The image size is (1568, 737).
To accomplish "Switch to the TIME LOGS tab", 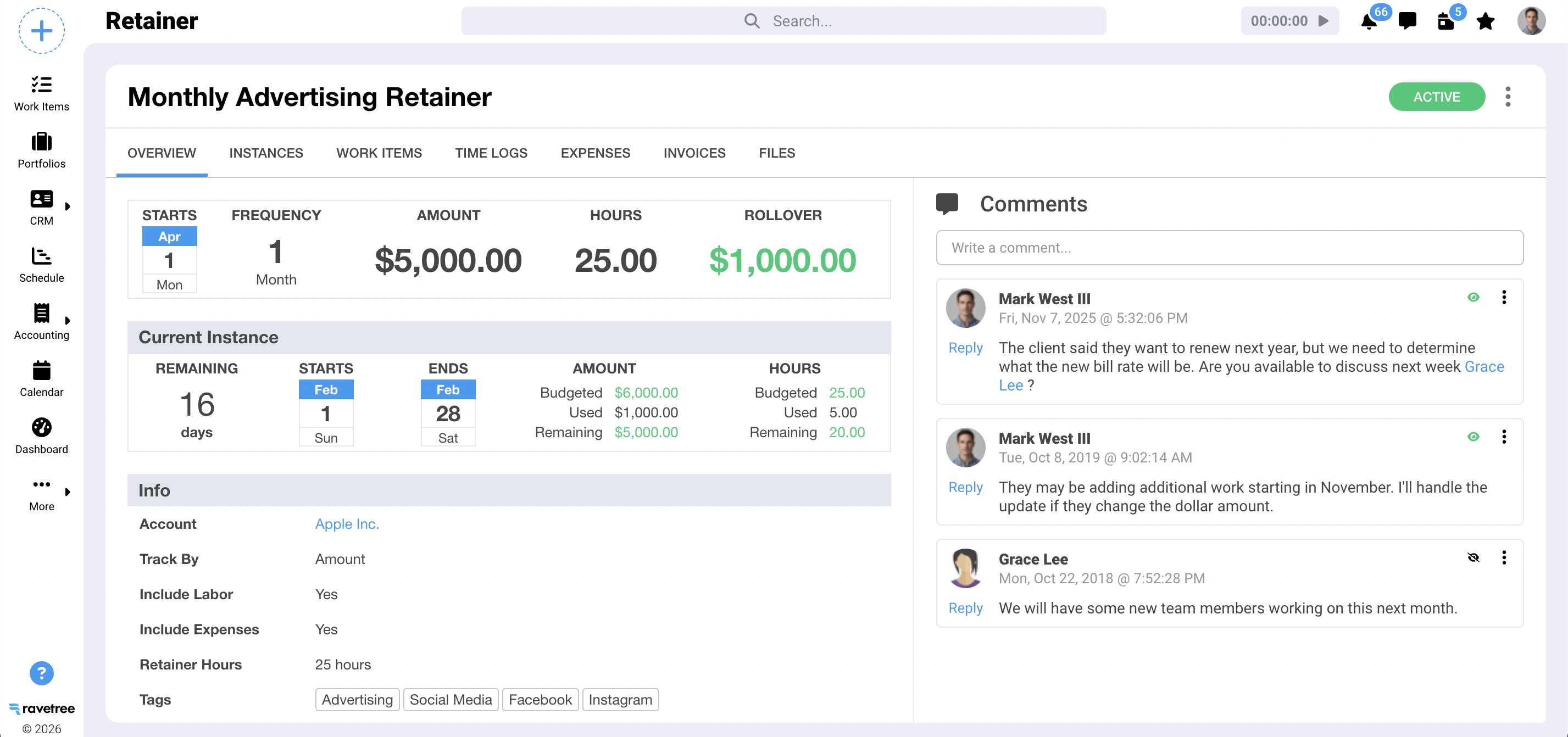I will click(x=491, y=153).
